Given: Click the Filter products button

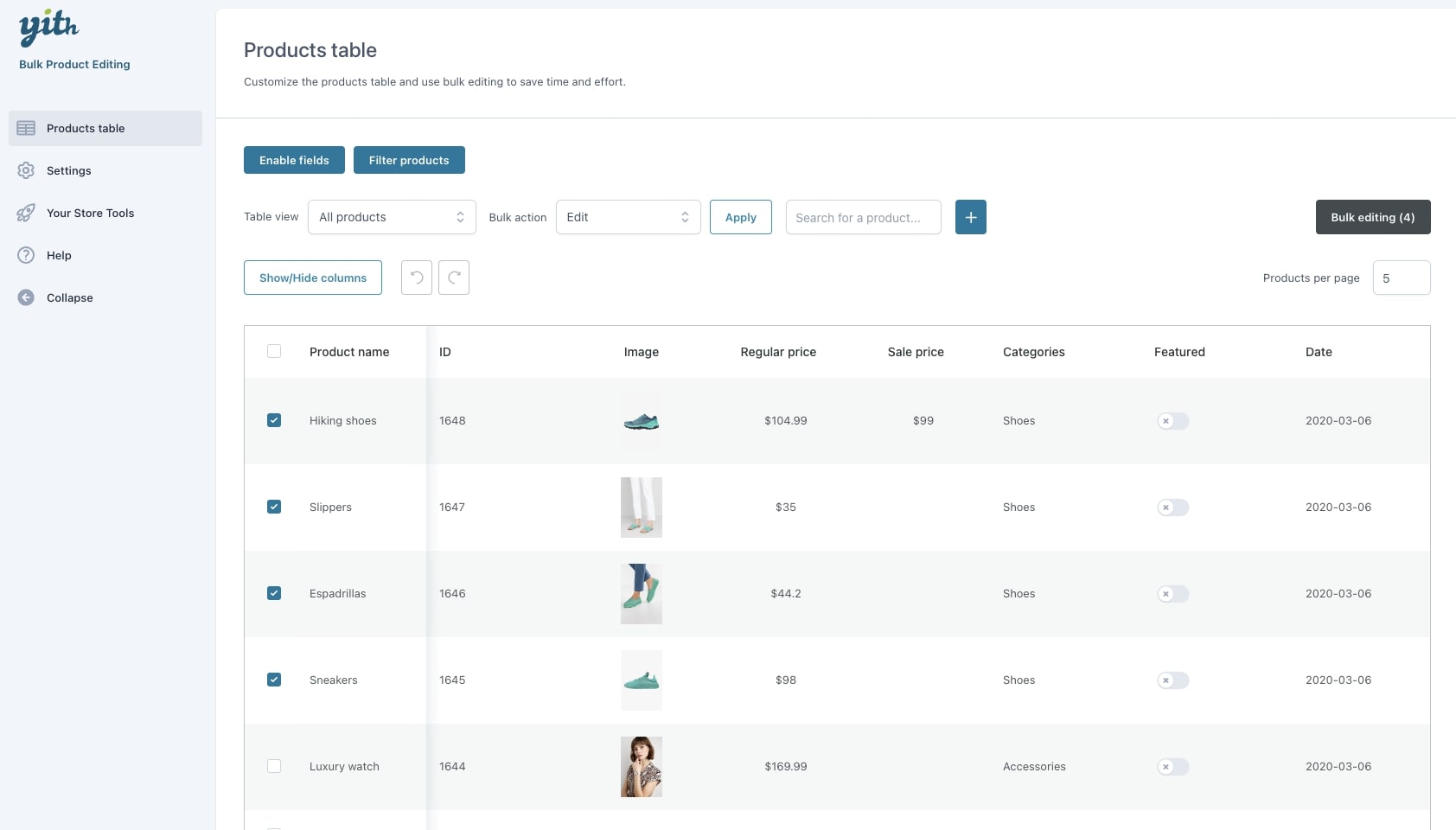Looking at the screenshot, I should [x=409, y=160].
